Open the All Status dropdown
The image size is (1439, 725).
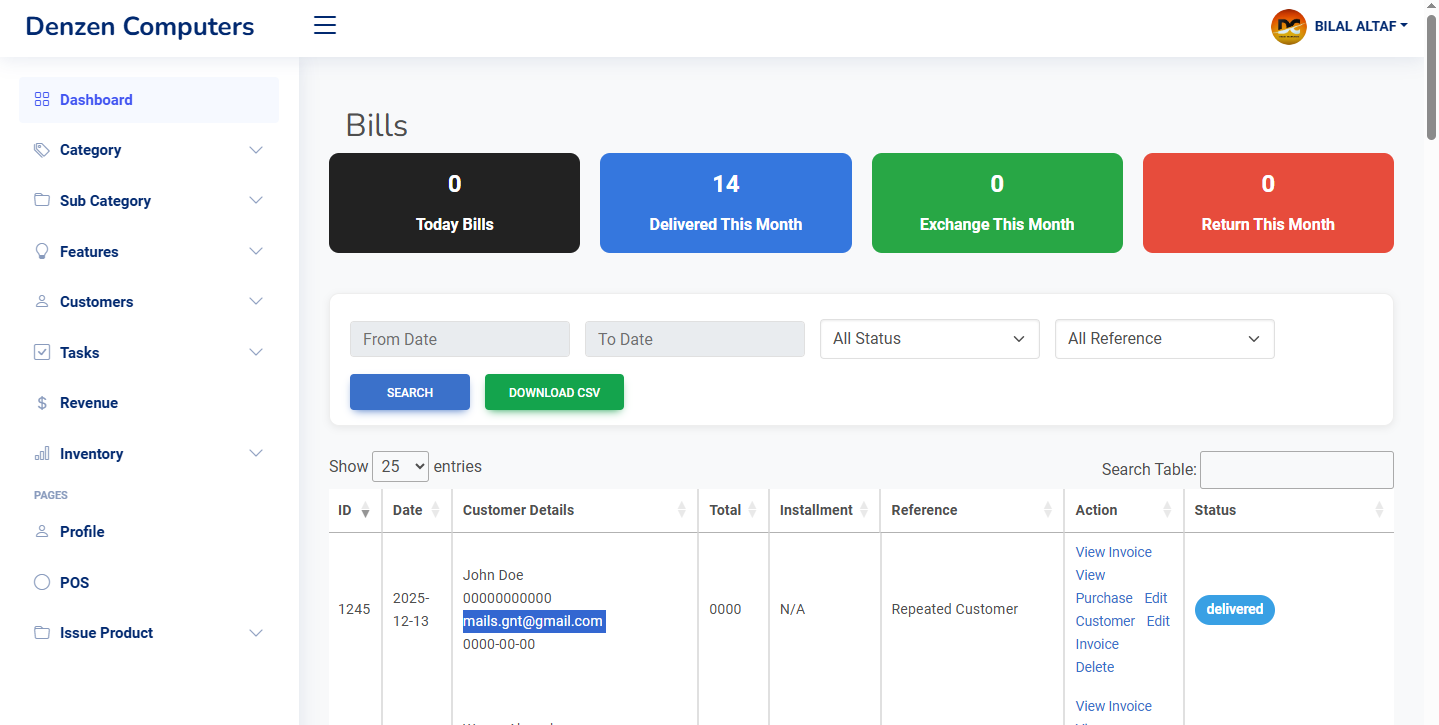[928, 338]
